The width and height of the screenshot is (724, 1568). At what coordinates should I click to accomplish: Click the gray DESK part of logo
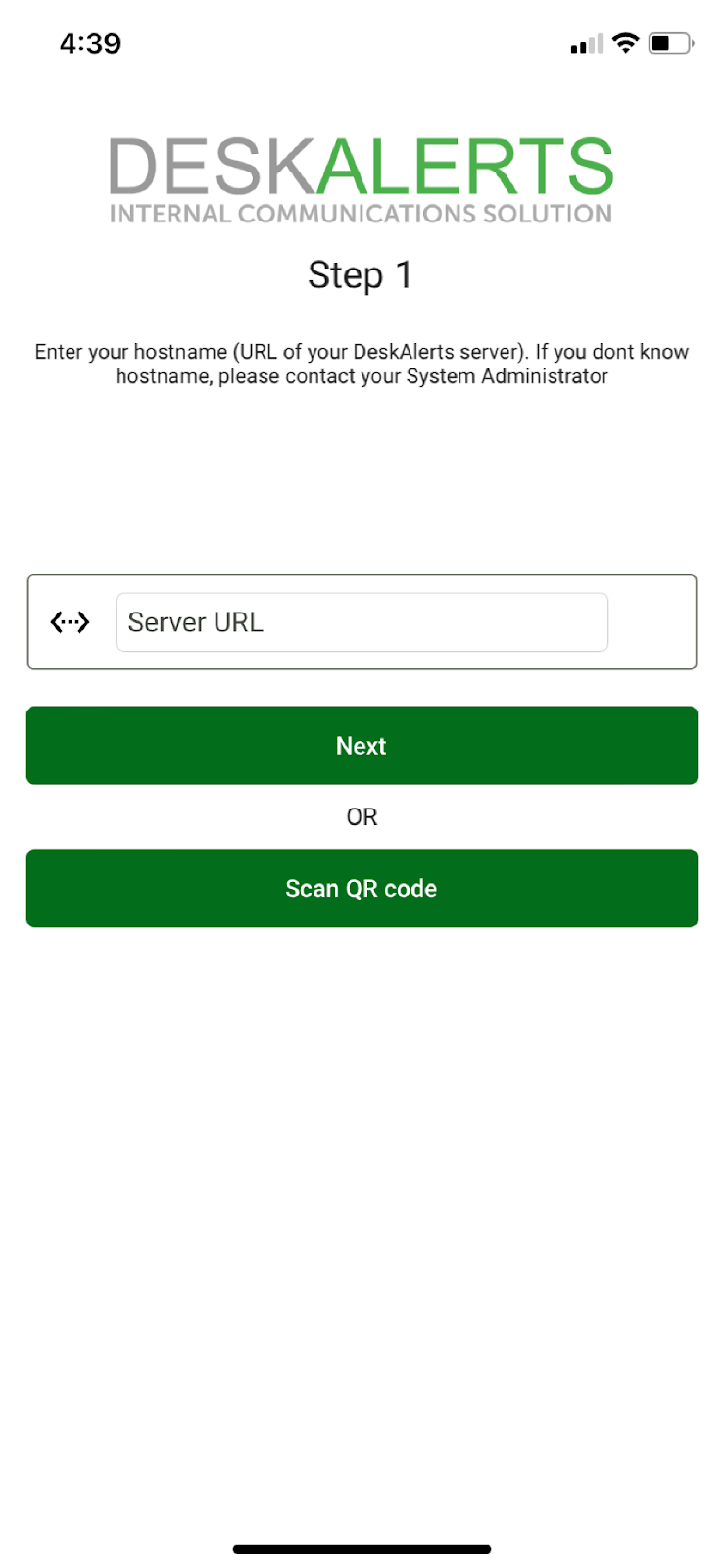coord(211,166)
